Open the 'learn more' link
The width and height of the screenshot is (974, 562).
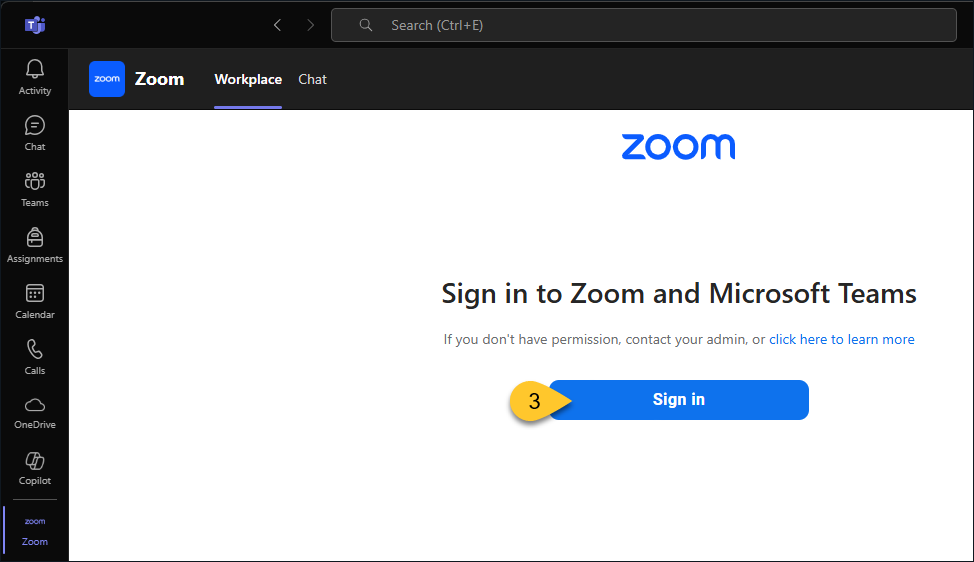click(x=881, y=339)
